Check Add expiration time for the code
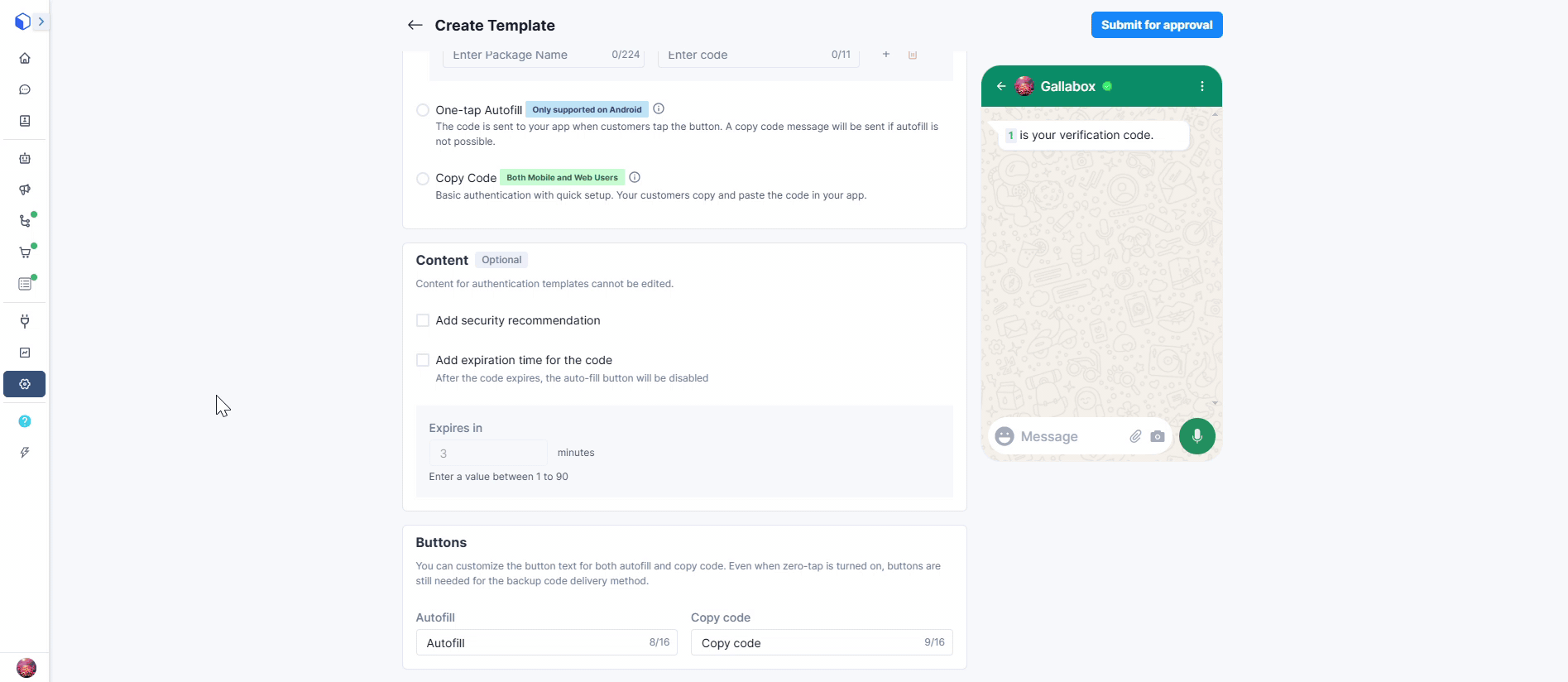 pos(423,360)
